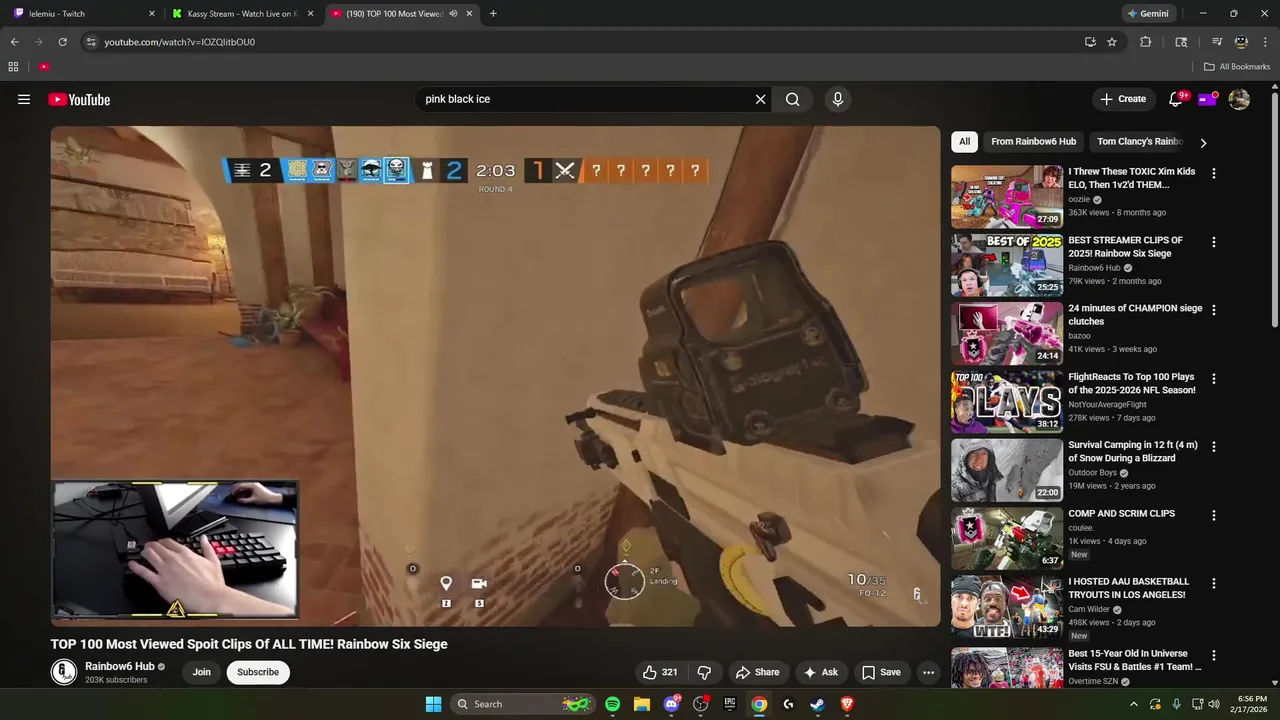View site information icon in address bar
This screenshot has width=1280, height=720.
click(x=91, y=42)
